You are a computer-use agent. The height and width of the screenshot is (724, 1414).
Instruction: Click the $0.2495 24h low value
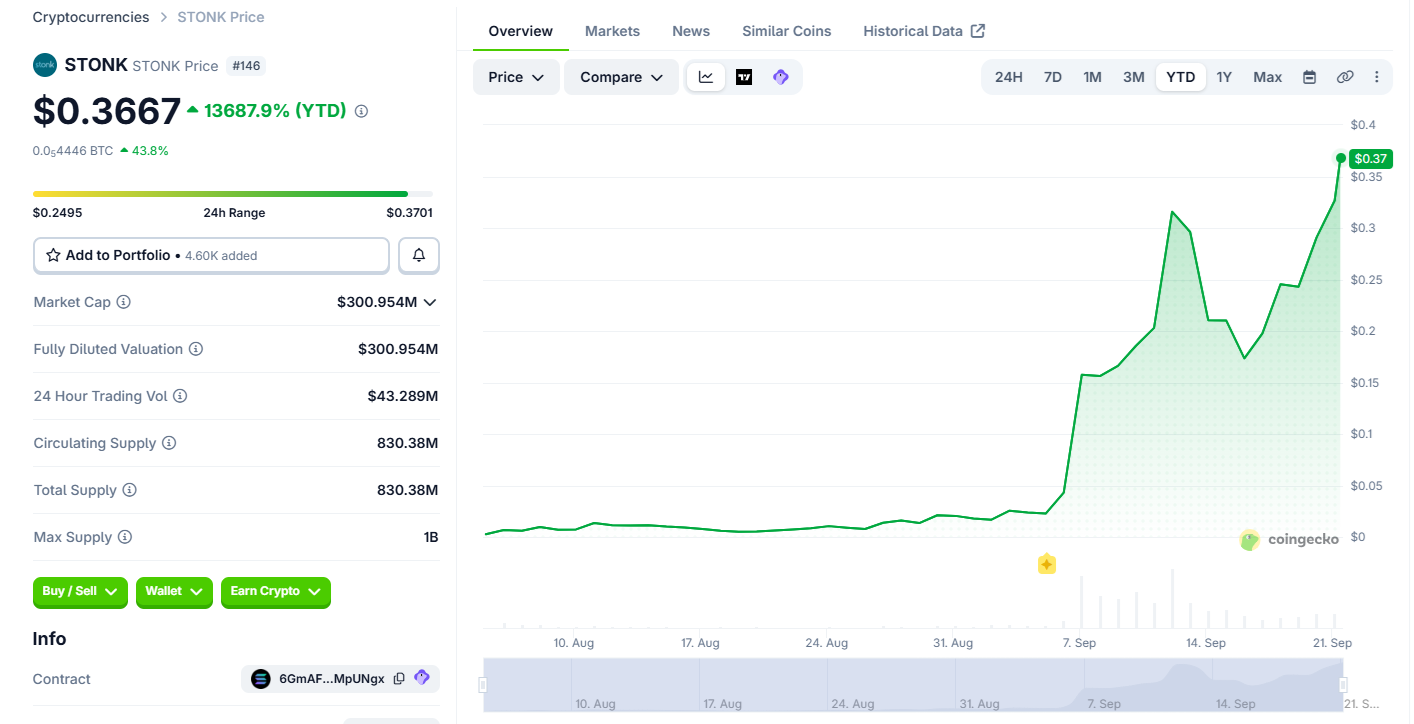point(58,213)
